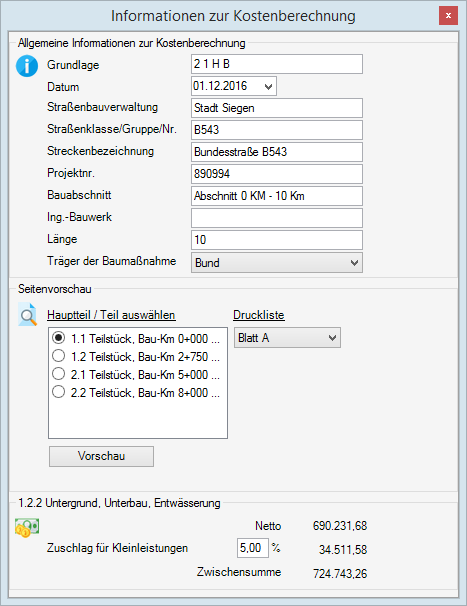This screenshot has width=467, height=606.
Task: Click the empty Ing.-Bauwerk field
Action: pyautogui.click(x=277, y=218)
